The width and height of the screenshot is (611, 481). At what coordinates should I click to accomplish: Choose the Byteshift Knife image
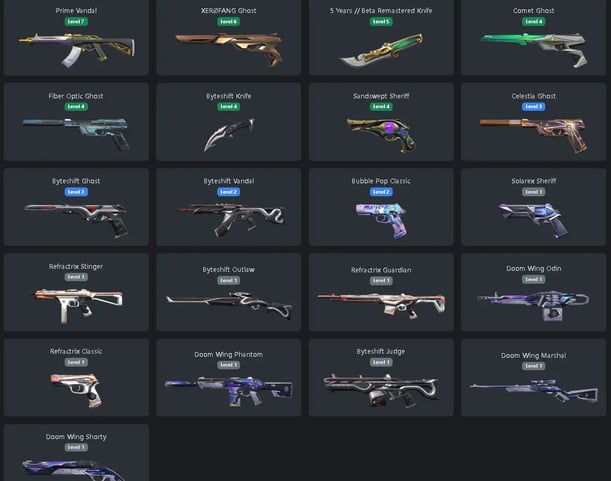point(229,134)
